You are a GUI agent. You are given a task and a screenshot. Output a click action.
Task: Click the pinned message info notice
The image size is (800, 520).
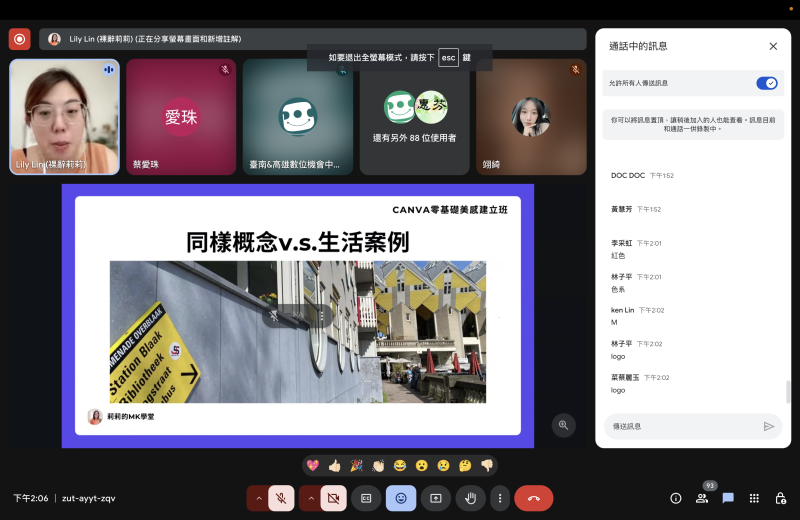pos(693,125)
